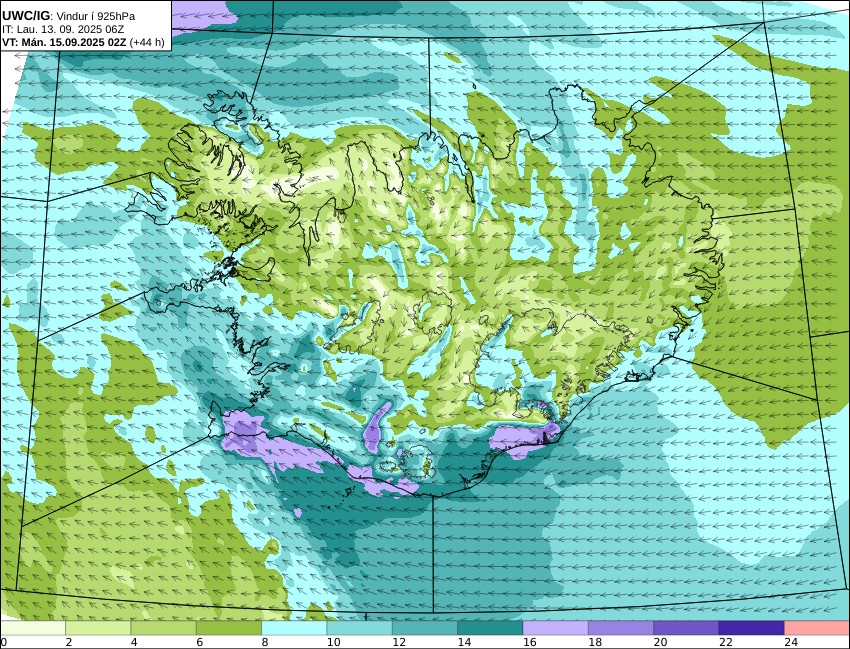
Task: Click the 16–18 light lavender legend swatch
Action: pos(556,628)
